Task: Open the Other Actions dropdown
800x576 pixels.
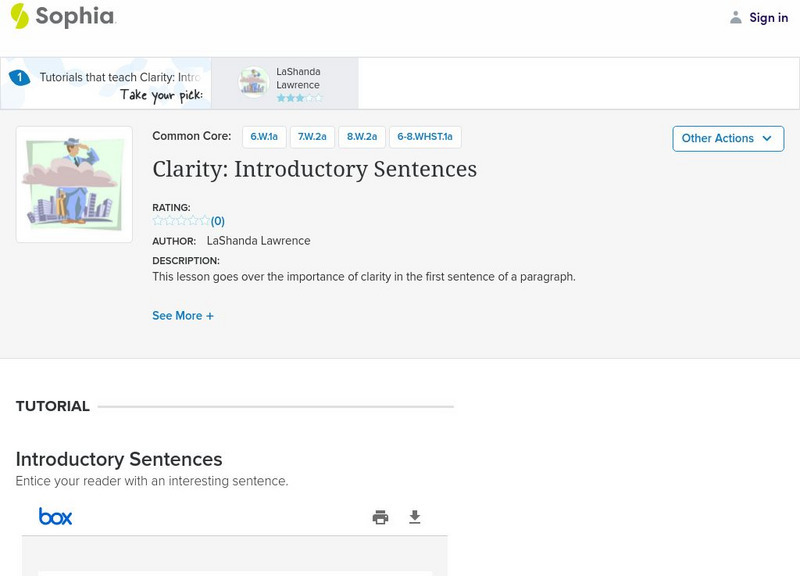Action: click(x=727, y=138)
